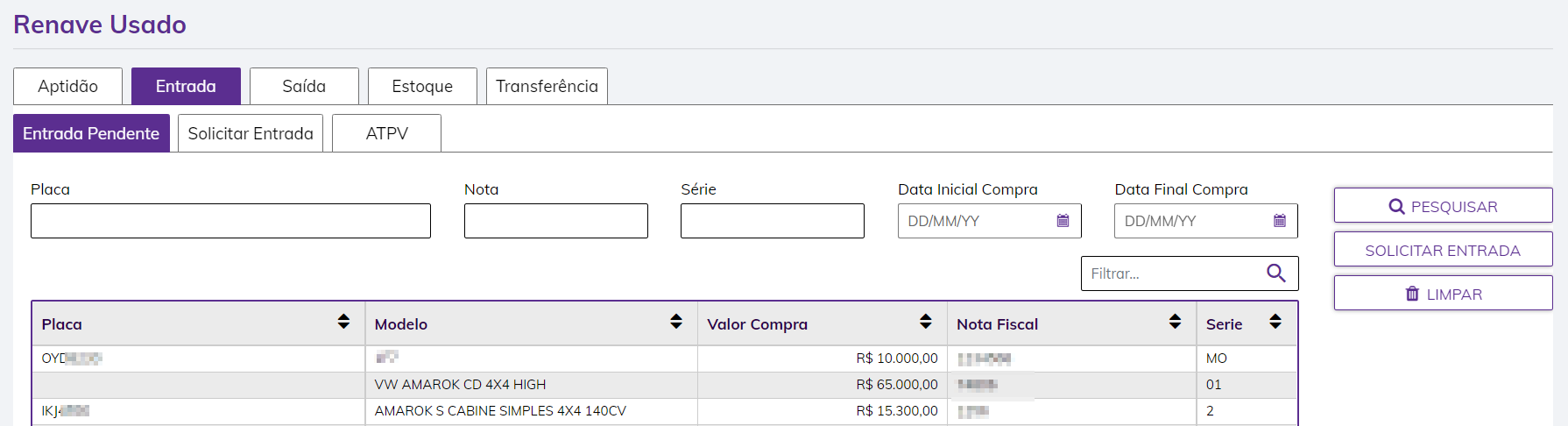
Task: Go to the Estoque tab
Action: 422,86
